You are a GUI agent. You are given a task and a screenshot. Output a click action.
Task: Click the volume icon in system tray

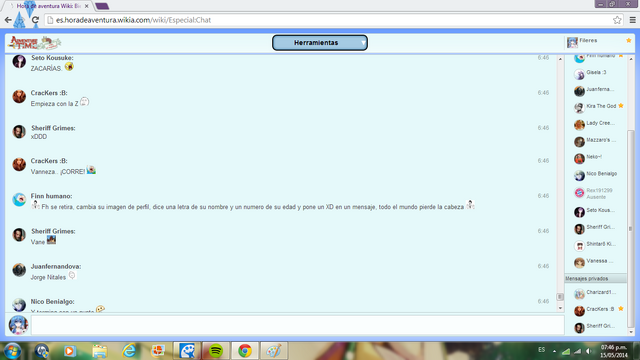click(589, 351)
